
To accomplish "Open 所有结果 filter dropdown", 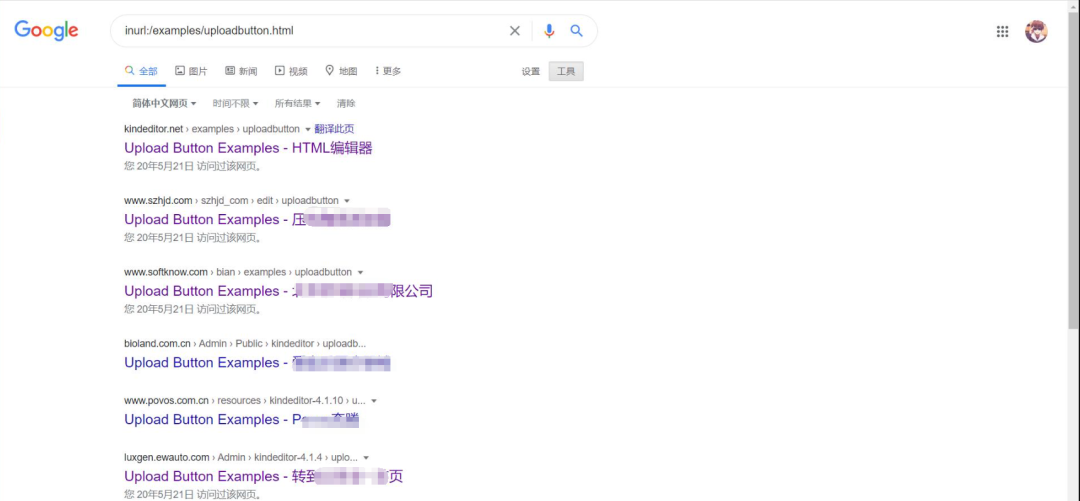I will coord(298,103).
